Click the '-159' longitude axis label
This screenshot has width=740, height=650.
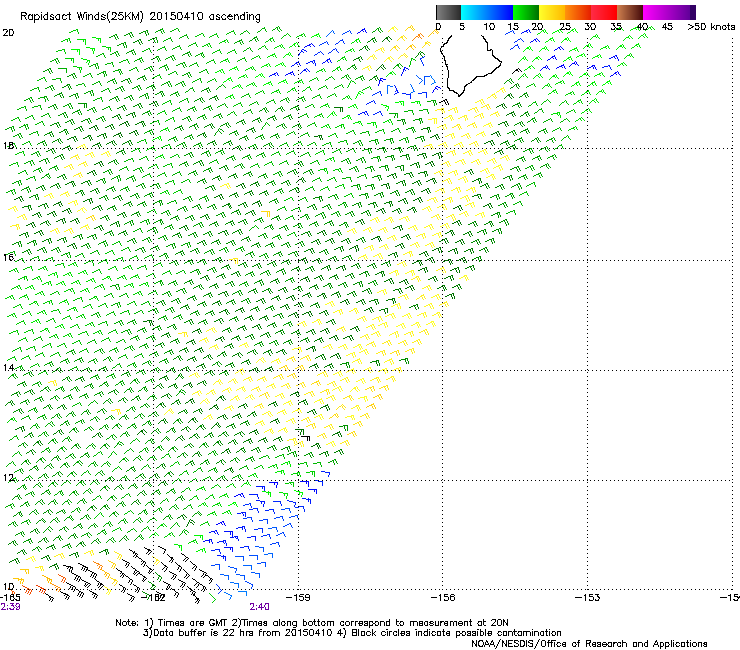298,598
